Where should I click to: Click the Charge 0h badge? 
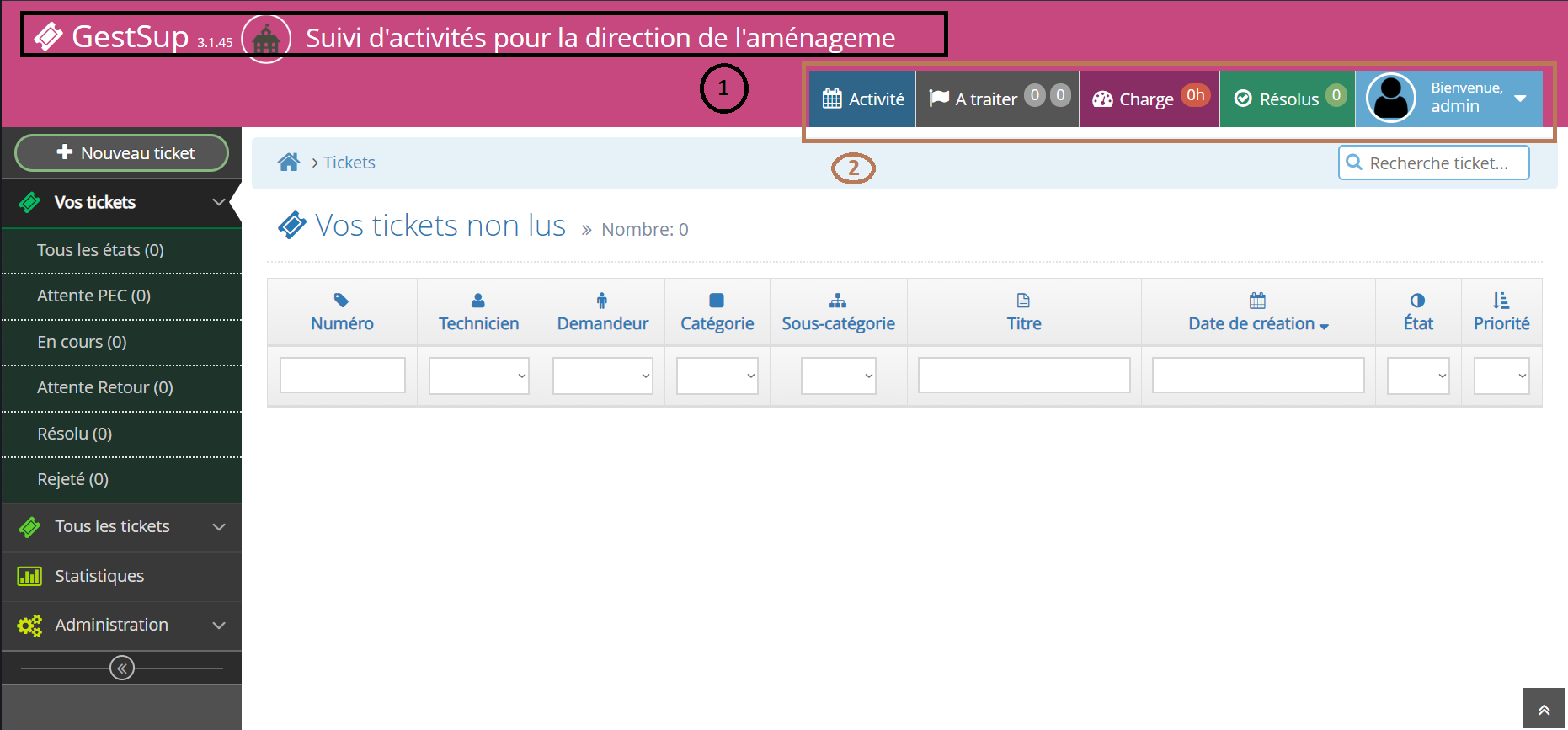(x=1196, y=95)
